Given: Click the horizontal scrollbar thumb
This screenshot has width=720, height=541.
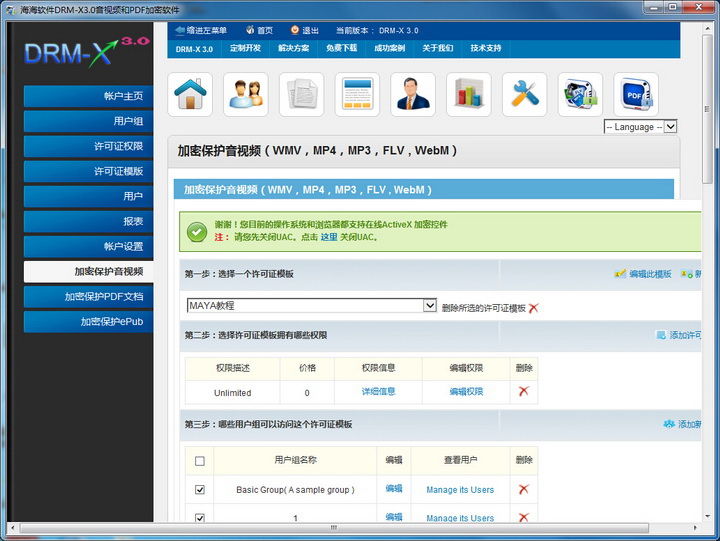Looking at the screenshot, I should tap(334, 528).
